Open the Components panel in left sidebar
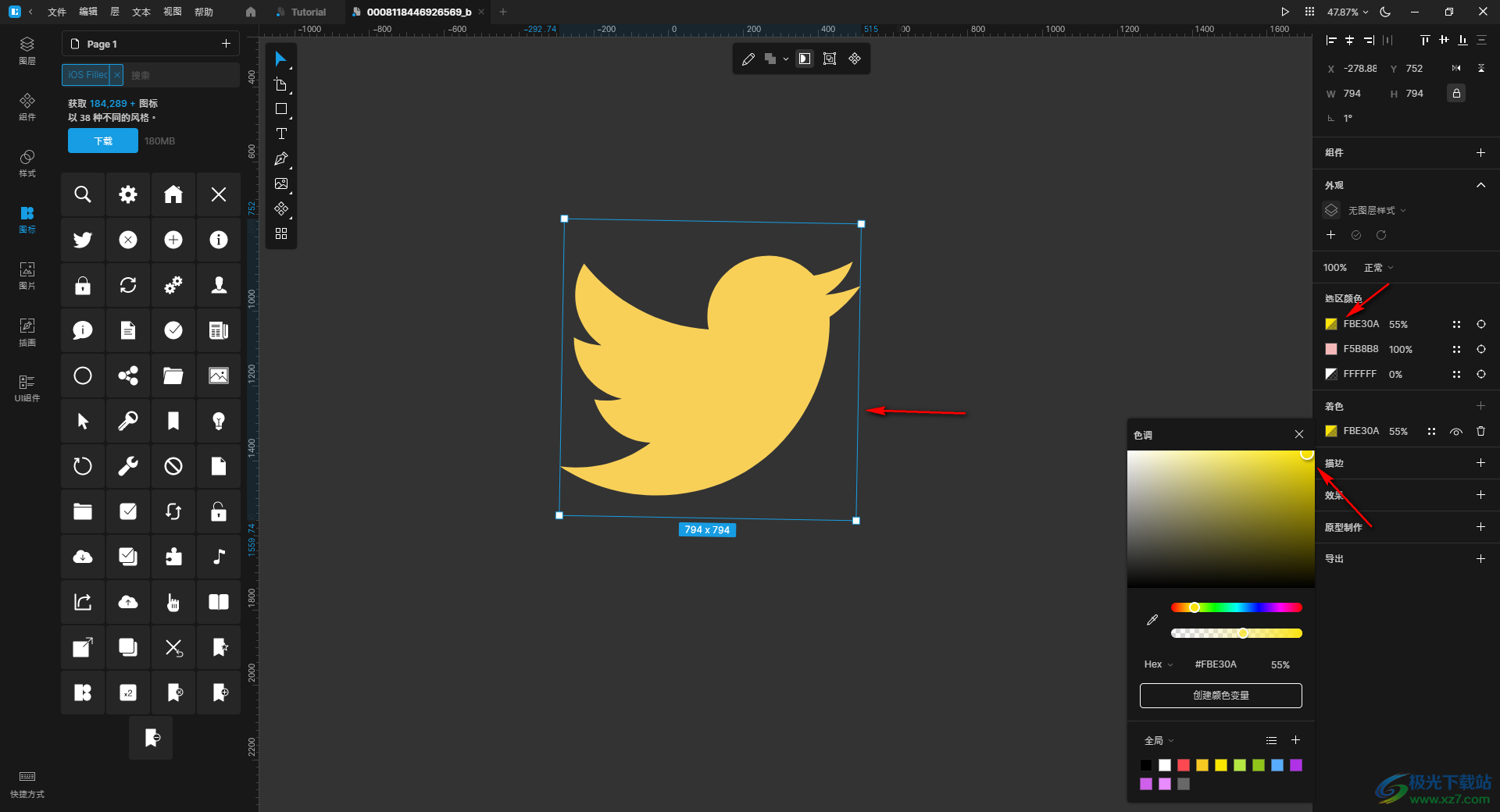1500x812 pixels. click(x=27, y=107)
